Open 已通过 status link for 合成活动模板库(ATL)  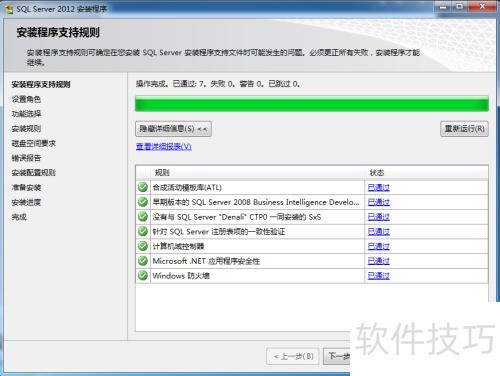[379, 187]
